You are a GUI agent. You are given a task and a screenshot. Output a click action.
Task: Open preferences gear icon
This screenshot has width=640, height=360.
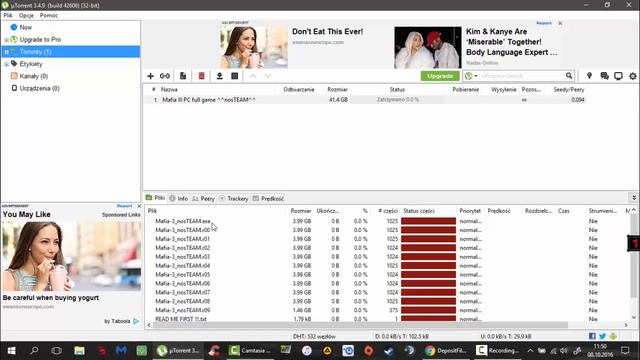(633, 76)
